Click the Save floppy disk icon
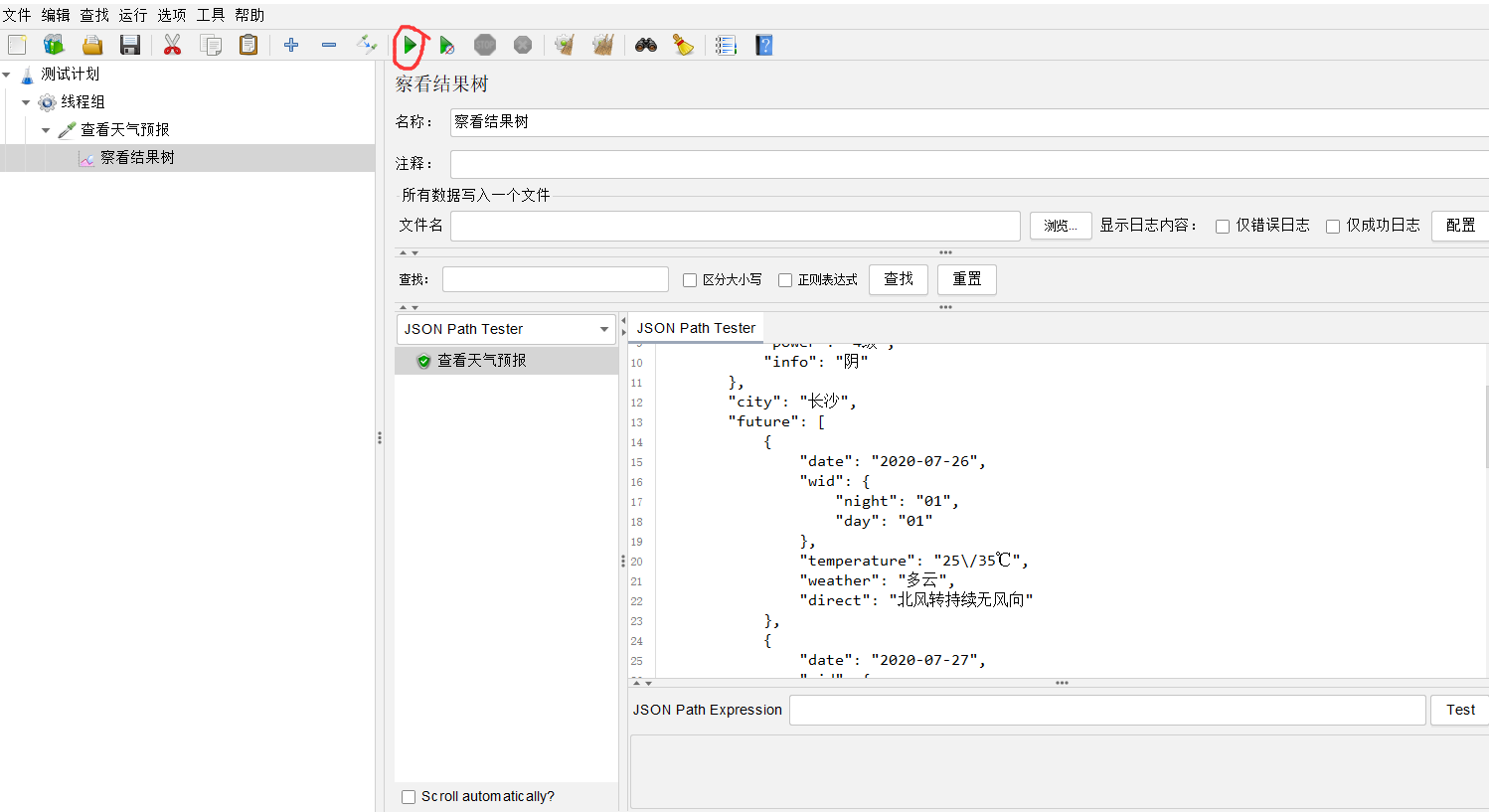Image resolution: width=1489 pixels, height=812 pixels. [x=130, y=45]
